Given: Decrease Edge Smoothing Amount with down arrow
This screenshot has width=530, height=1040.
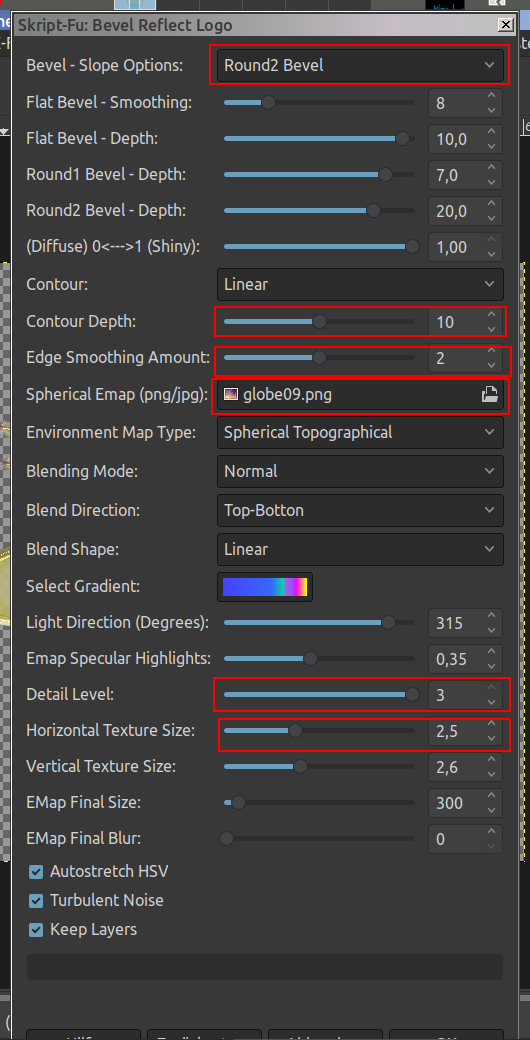Looking at the screenshot, I should point(491,365).
